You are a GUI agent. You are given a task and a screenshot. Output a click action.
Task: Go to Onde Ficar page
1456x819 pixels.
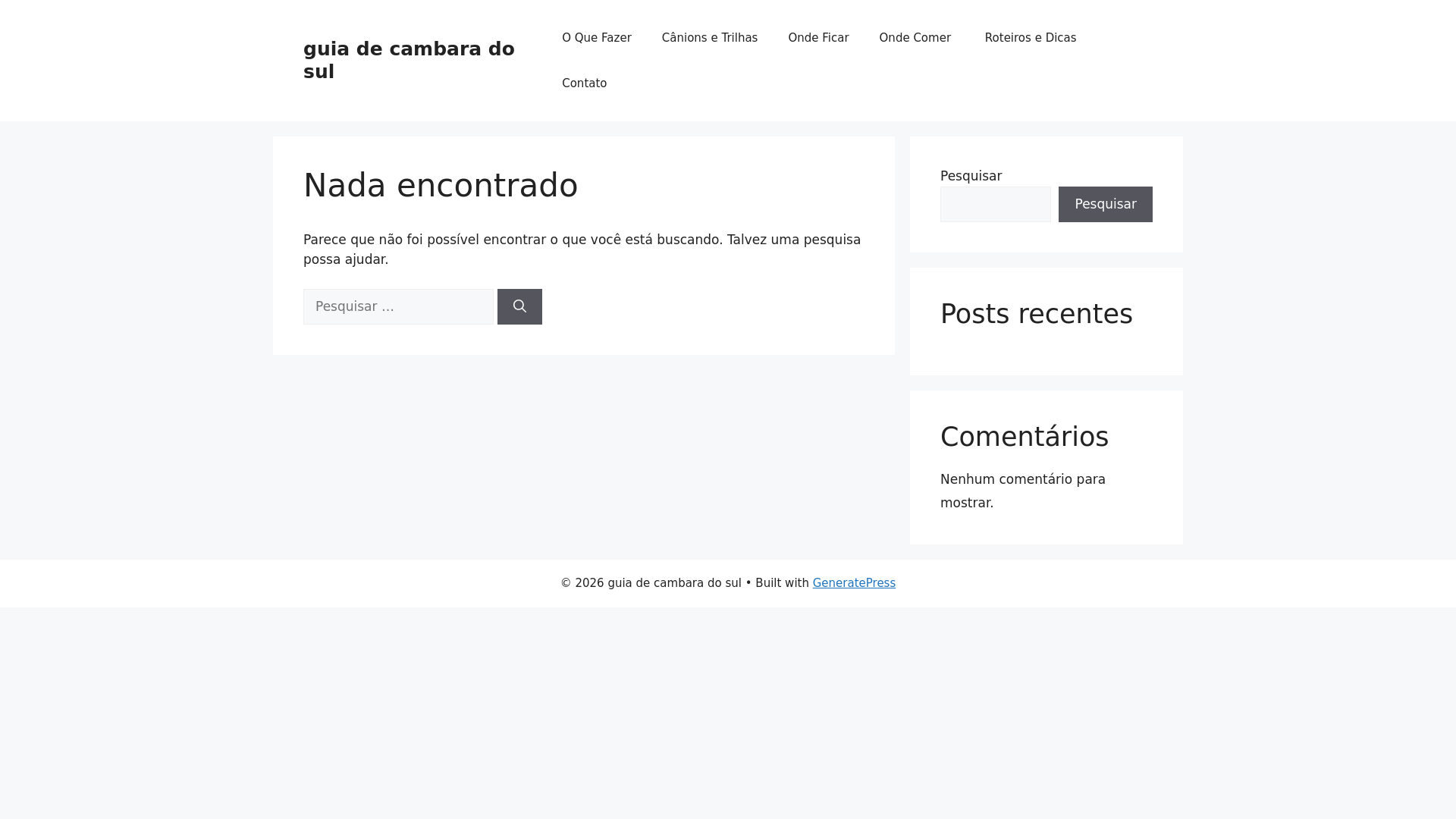(818, 38)
